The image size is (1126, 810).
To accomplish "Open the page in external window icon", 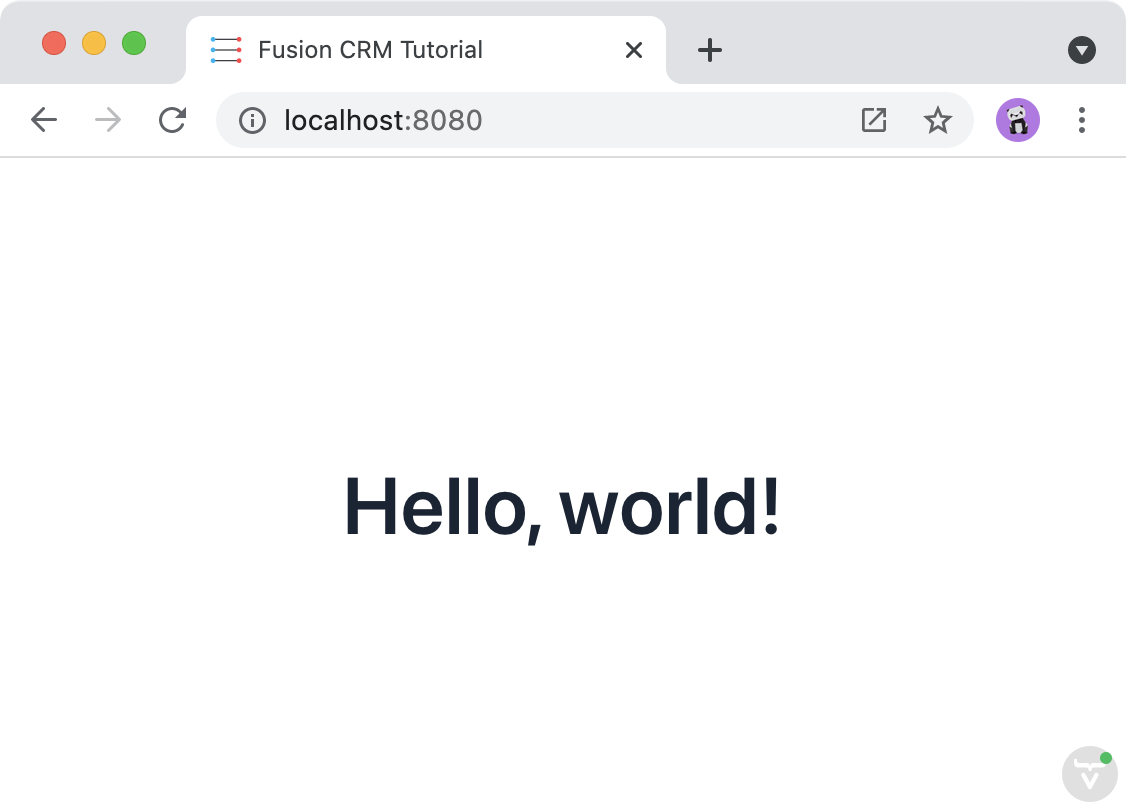I will [x=874, y=119].
